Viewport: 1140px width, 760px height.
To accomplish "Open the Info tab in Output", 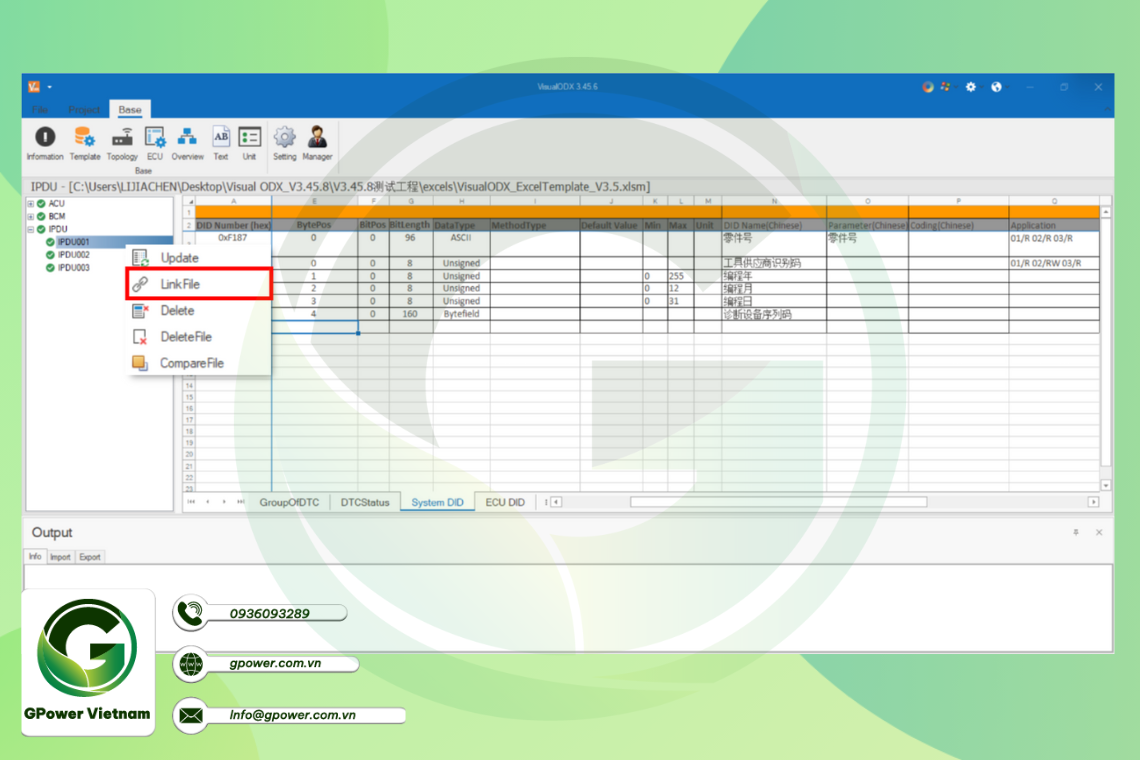I will pyautogui.click(x=35, y=556).
